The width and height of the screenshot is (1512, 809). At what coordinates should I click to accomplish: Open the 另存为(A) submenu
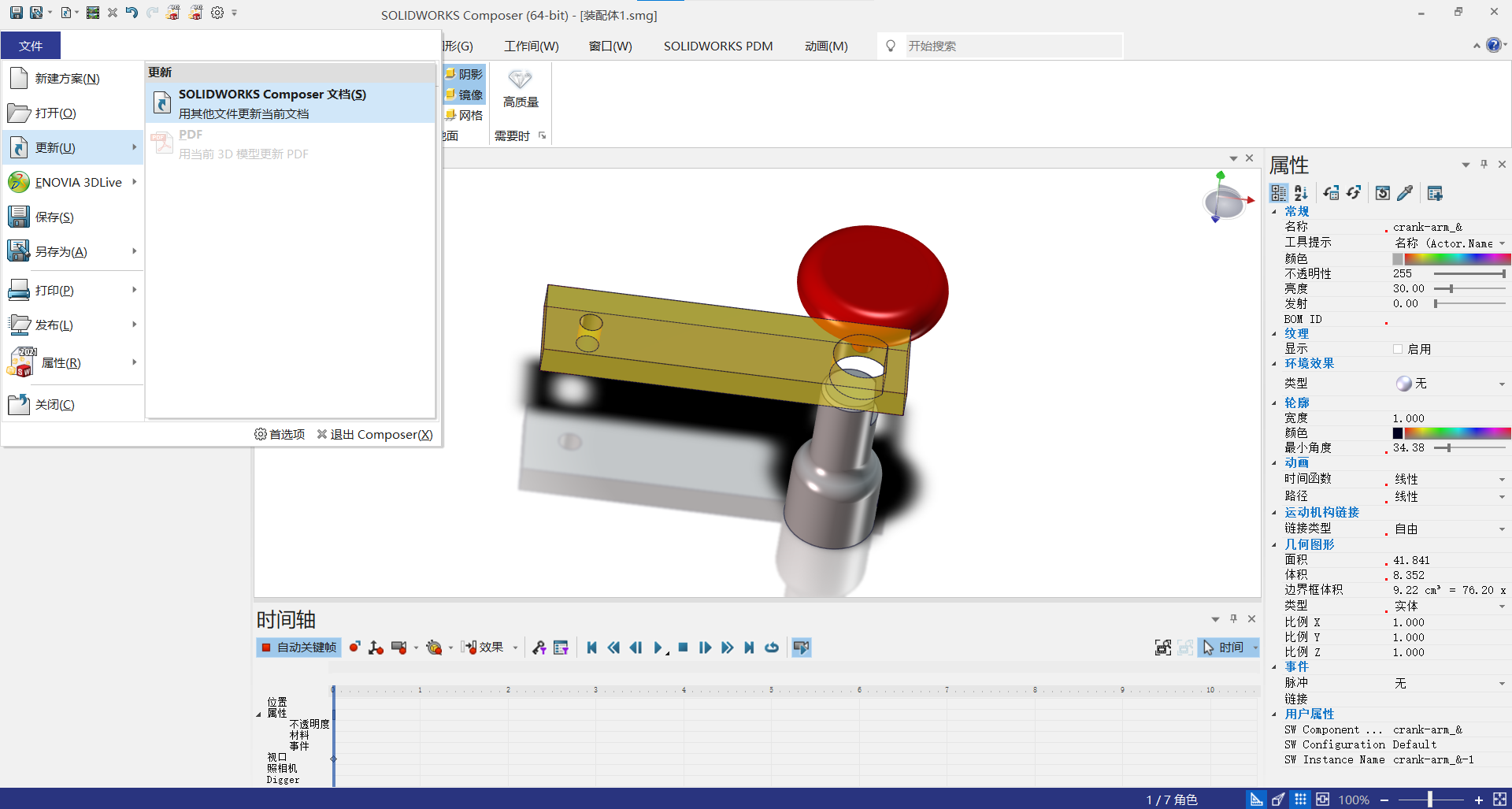coord(73,251)
